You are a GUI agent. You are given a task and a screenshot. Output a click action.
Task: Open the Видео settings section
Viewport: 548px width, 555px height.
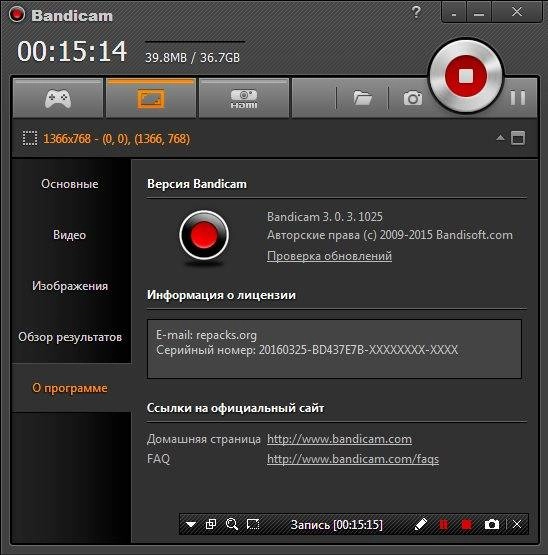pos(70,235)
